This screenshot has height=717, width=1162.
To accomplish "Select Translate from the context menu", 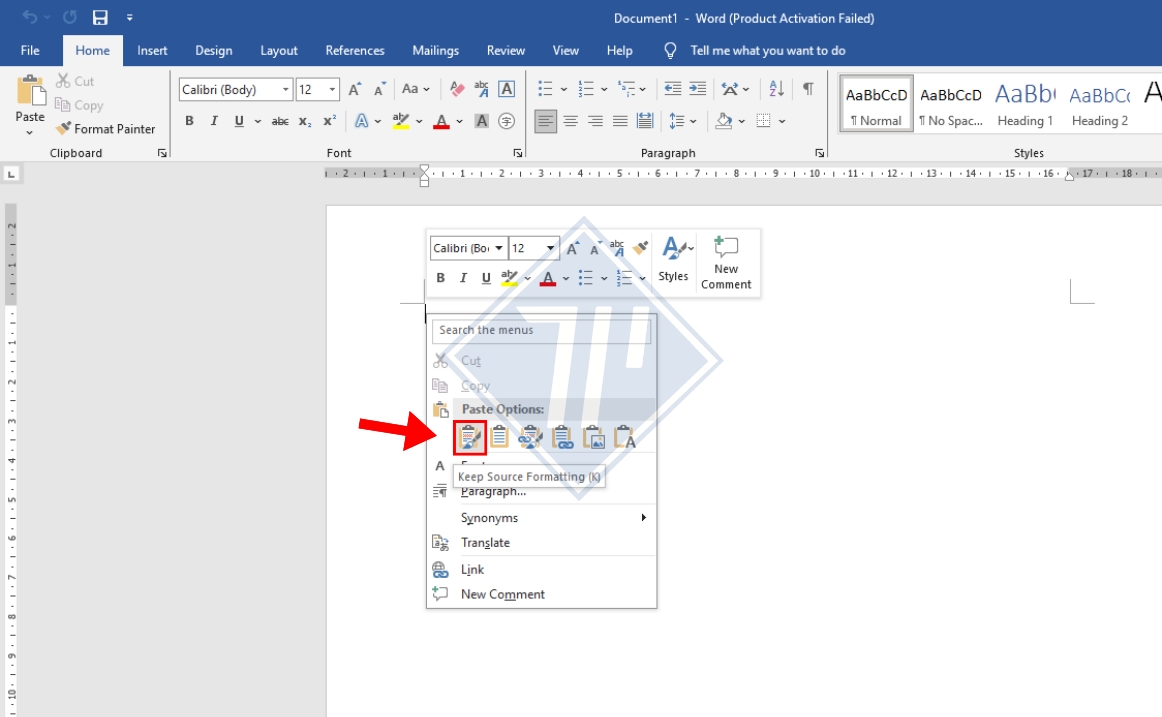I will [x=485, y=543].
